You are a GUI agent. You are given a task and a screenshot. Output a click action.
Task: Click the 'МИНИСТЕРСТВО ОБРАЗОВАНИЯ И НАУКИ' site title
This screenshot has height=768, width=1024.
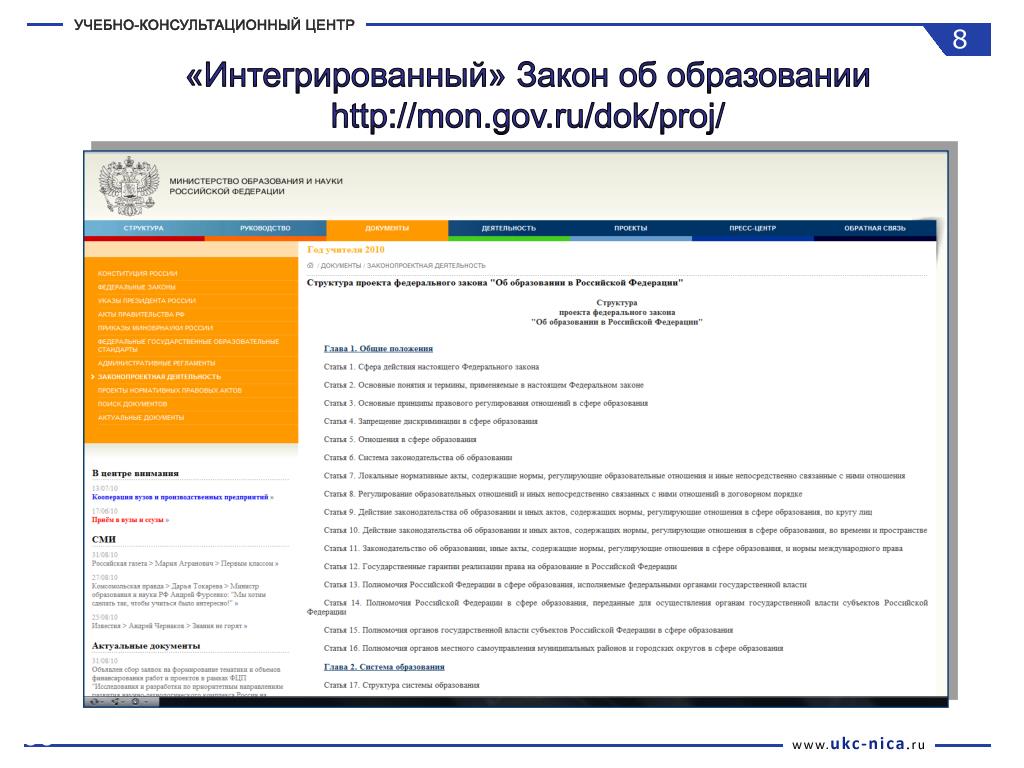click(256, 186)
